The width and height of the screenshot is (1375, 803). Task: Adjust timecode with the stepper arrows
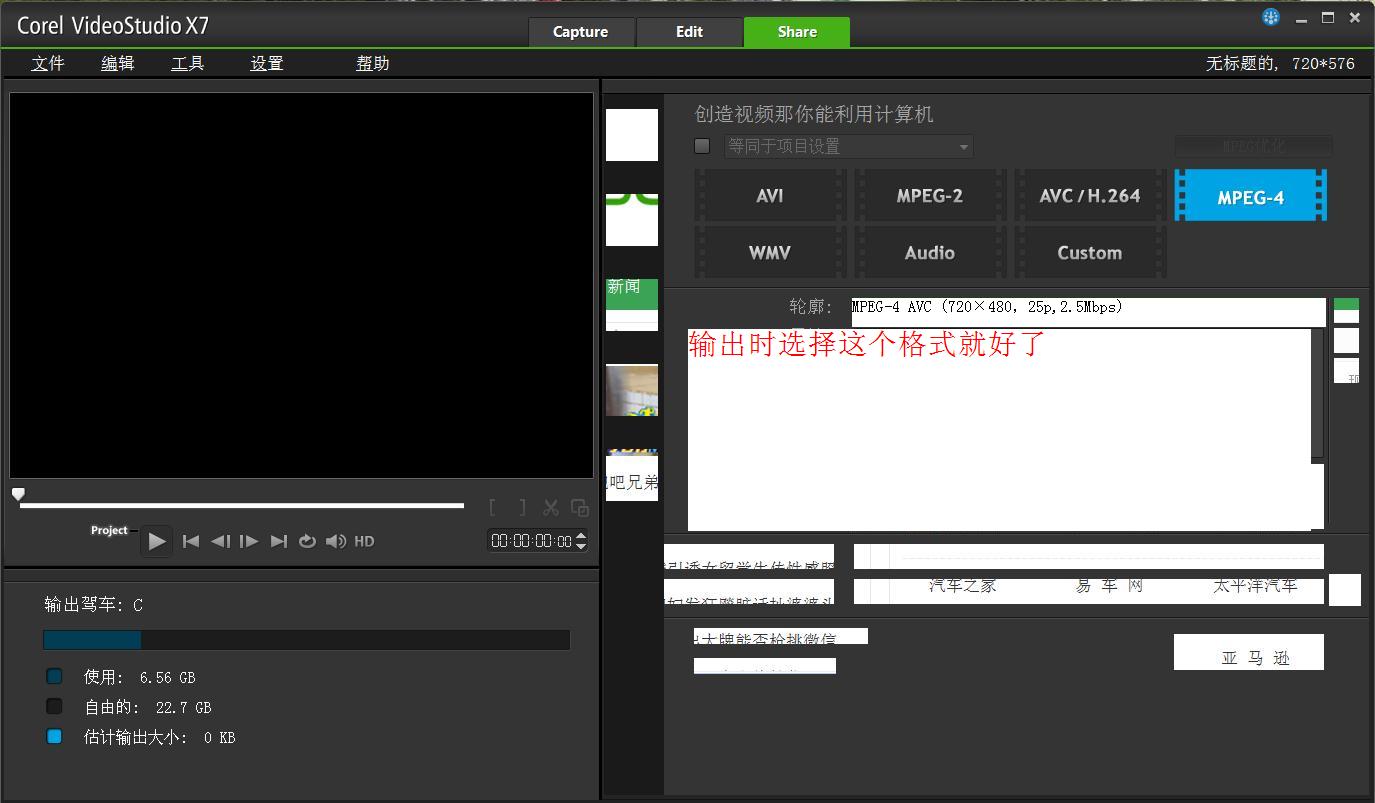tap(581, 541)
